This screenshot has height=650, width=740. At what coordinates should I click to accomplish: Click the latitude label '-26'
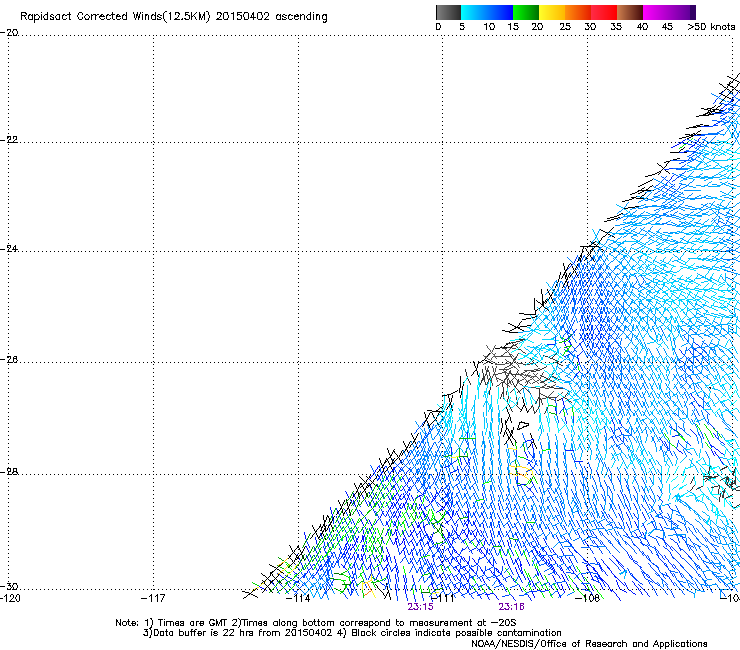[x=9, y=360]
